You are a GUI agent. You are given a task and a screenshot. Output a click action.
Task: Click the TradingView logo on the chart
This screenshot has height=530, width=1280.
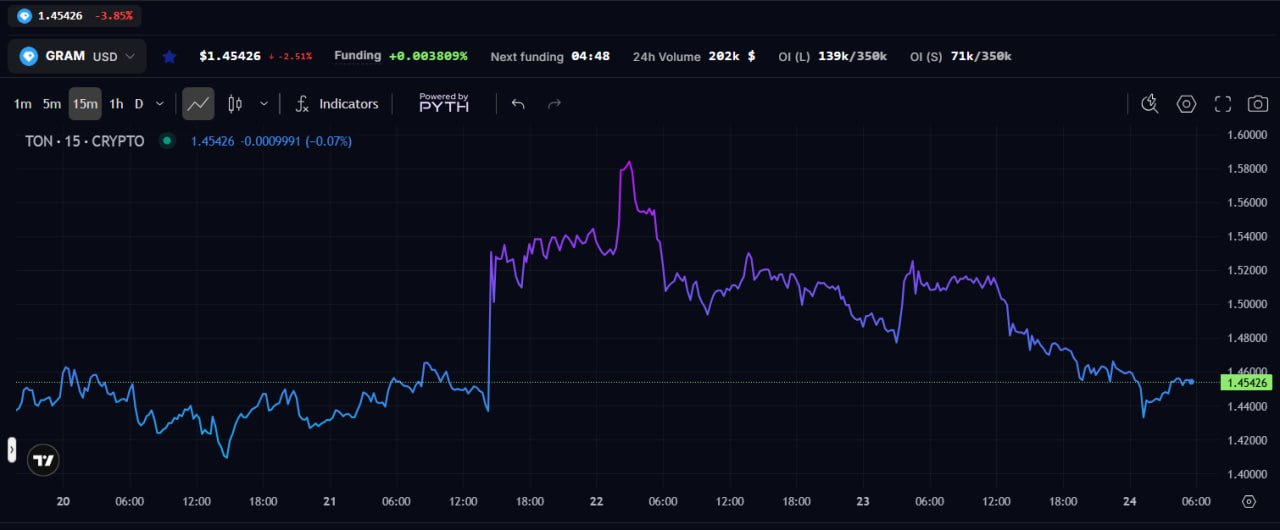[x=43, y=460]
